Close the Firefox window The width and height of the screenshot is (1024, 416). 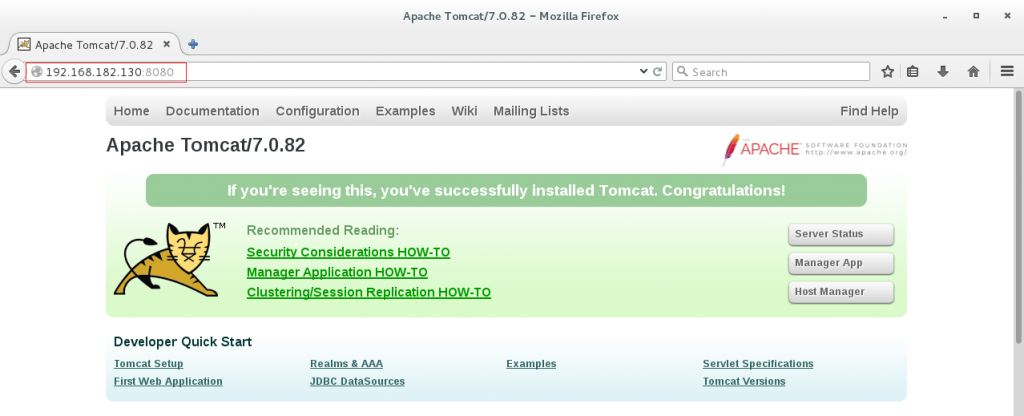(x=1007, y=16)
